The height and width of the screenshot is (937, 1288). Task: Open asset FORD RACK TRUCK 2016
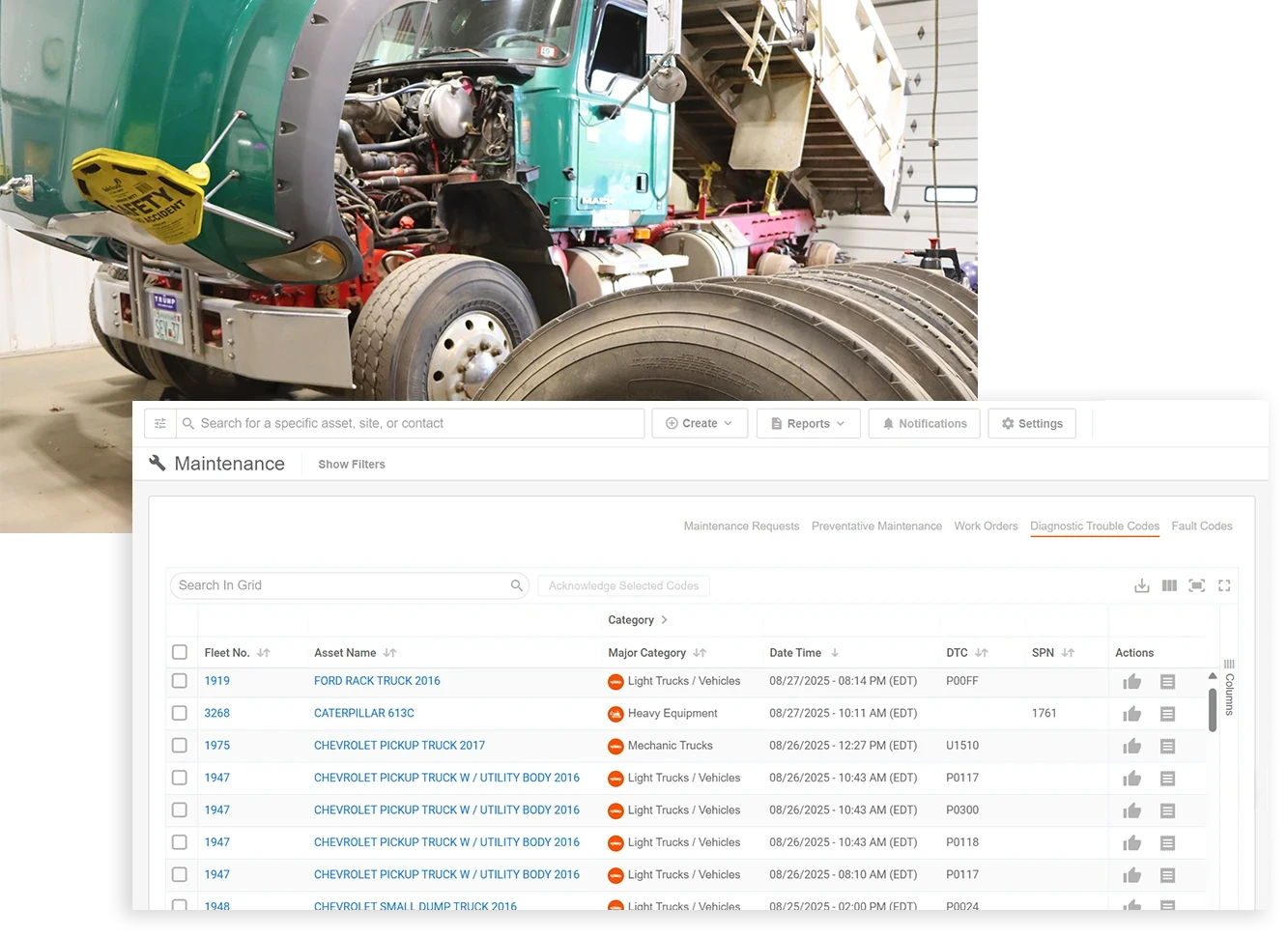pos(377,681)
